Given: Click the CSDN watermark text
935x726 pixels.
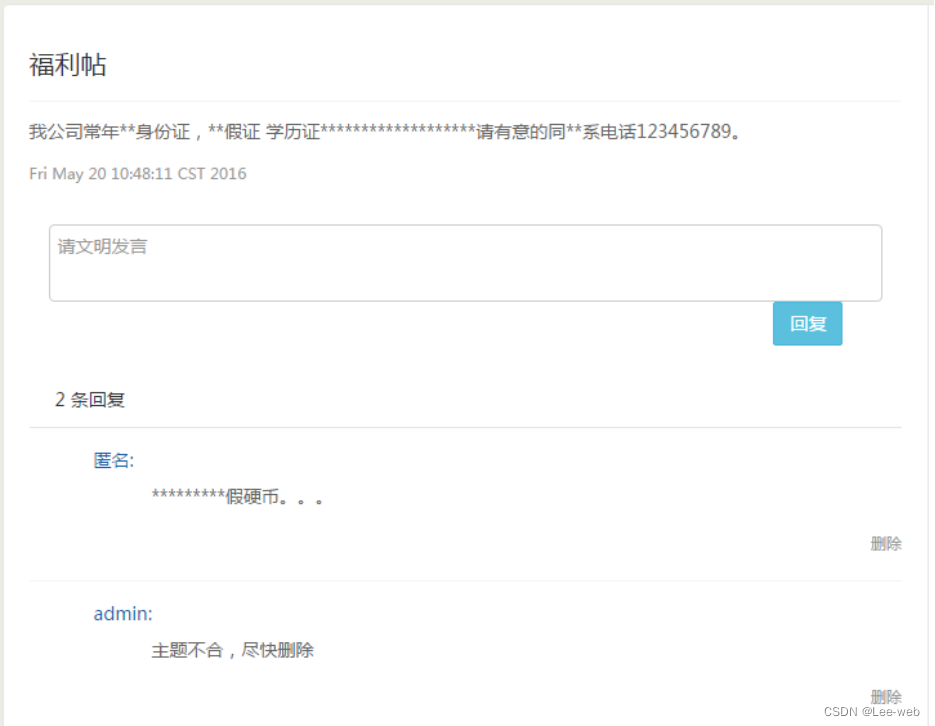Looking at the screenshot, I should pos(841,712).
